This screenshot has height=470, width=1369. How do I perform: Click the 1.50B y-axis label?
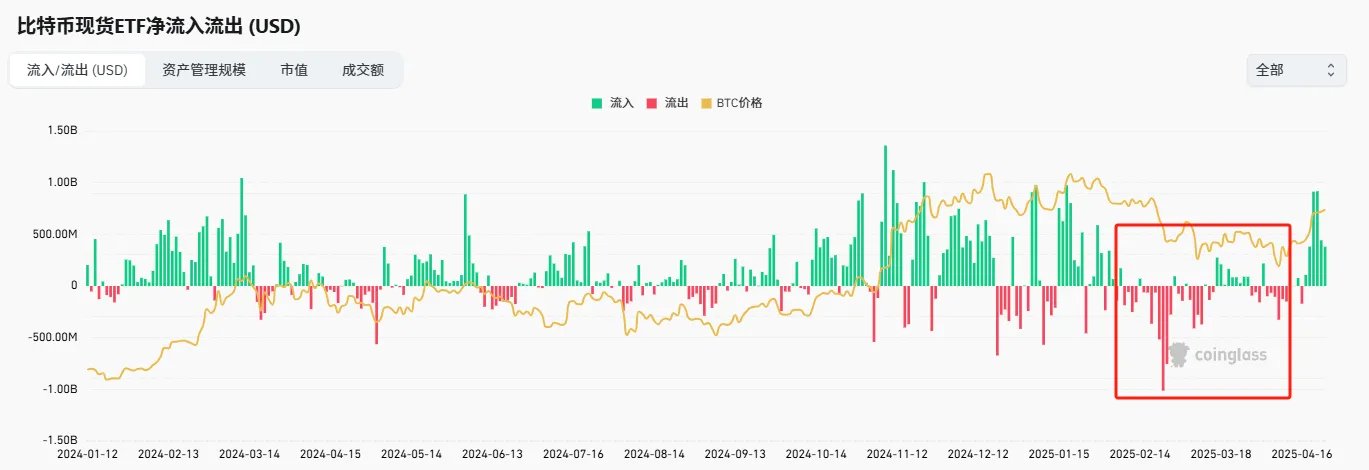click(x=62, y=131)
